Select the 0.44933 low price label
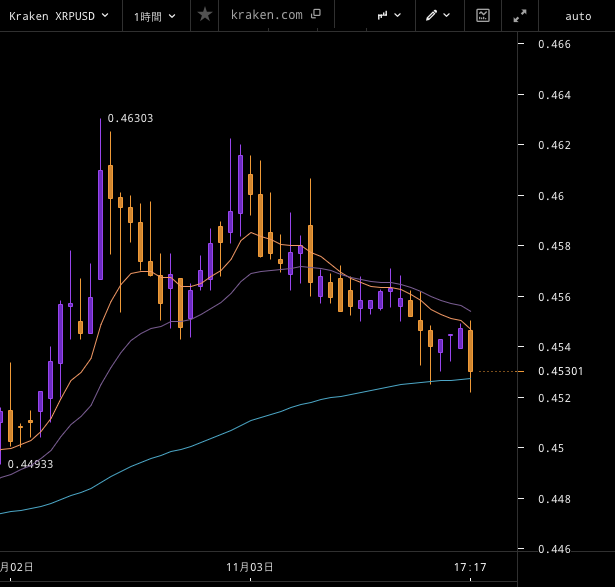 tap(30, 464)
